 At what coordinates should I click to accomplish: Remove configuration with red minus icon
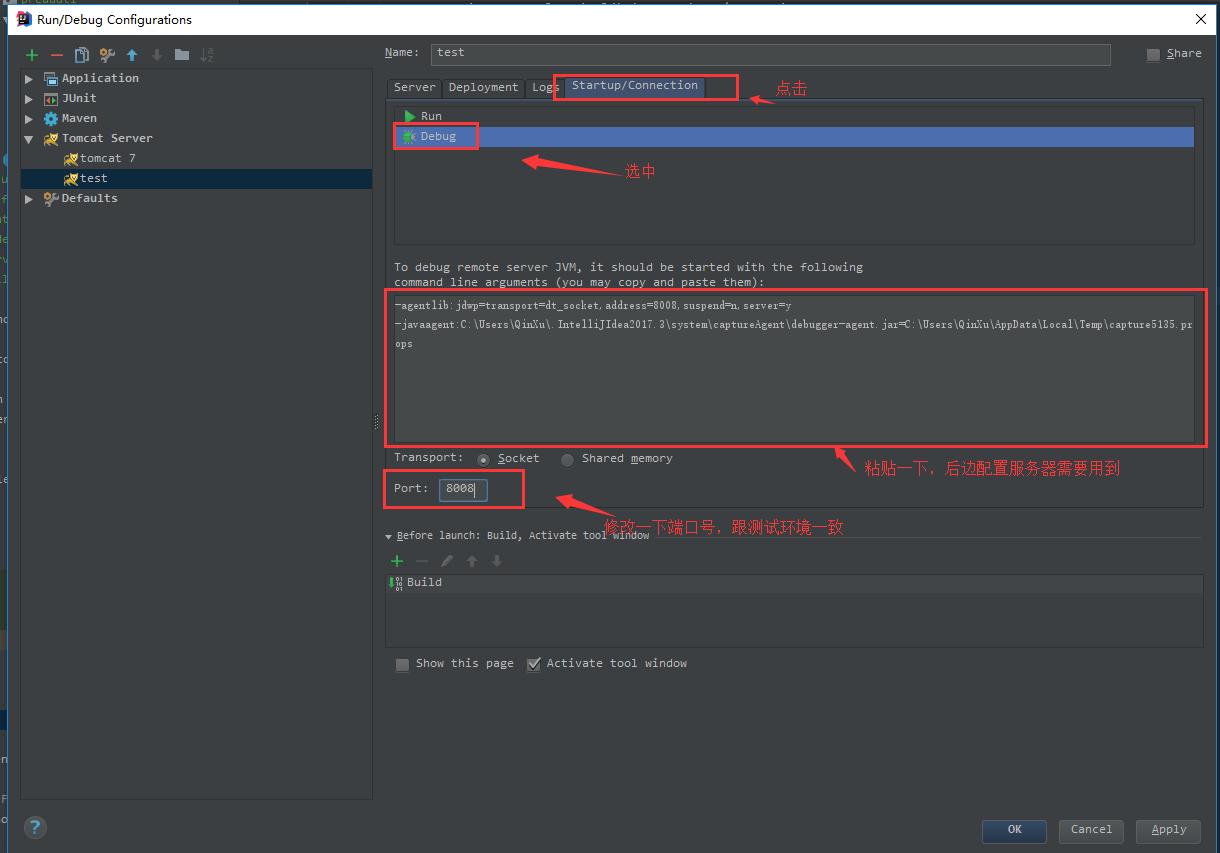pos(57,55)
